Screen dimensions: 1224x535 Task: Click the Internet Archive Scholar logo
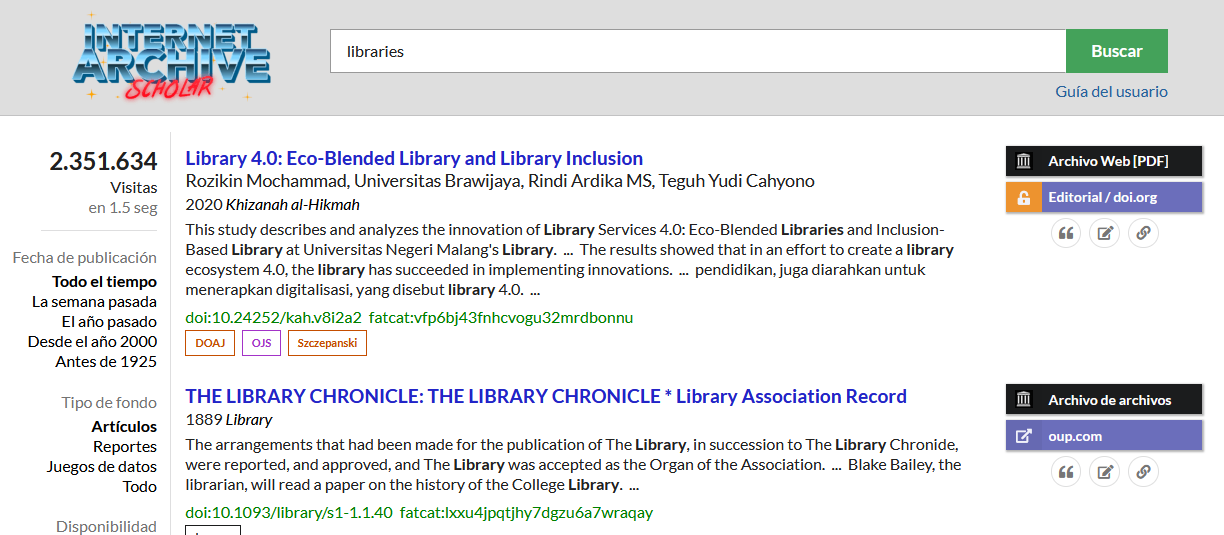pyautogui.click(x=171, y=57)
